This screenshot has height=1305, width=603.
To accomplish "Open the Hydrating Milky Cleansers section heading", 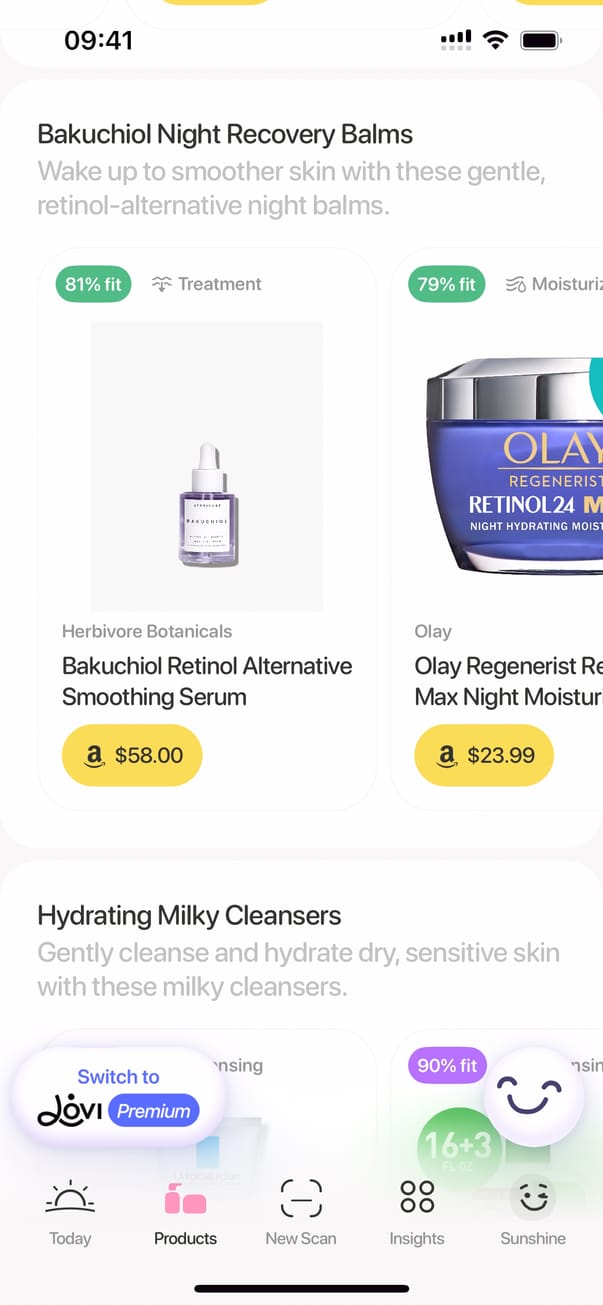I will pyautogui.click(x=189, y=915).
